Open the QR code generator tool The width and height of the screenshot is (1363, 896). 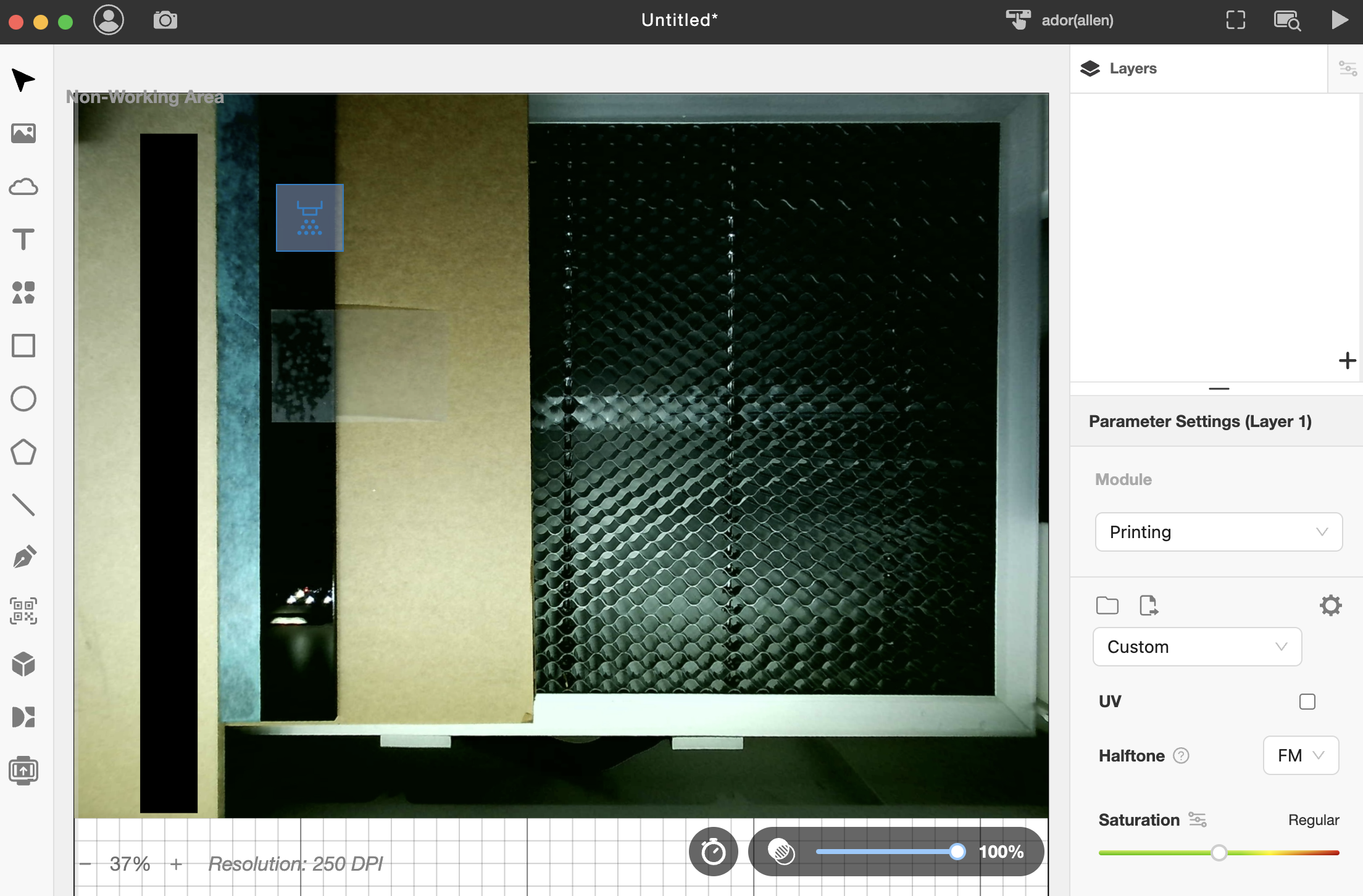[23, 611]
